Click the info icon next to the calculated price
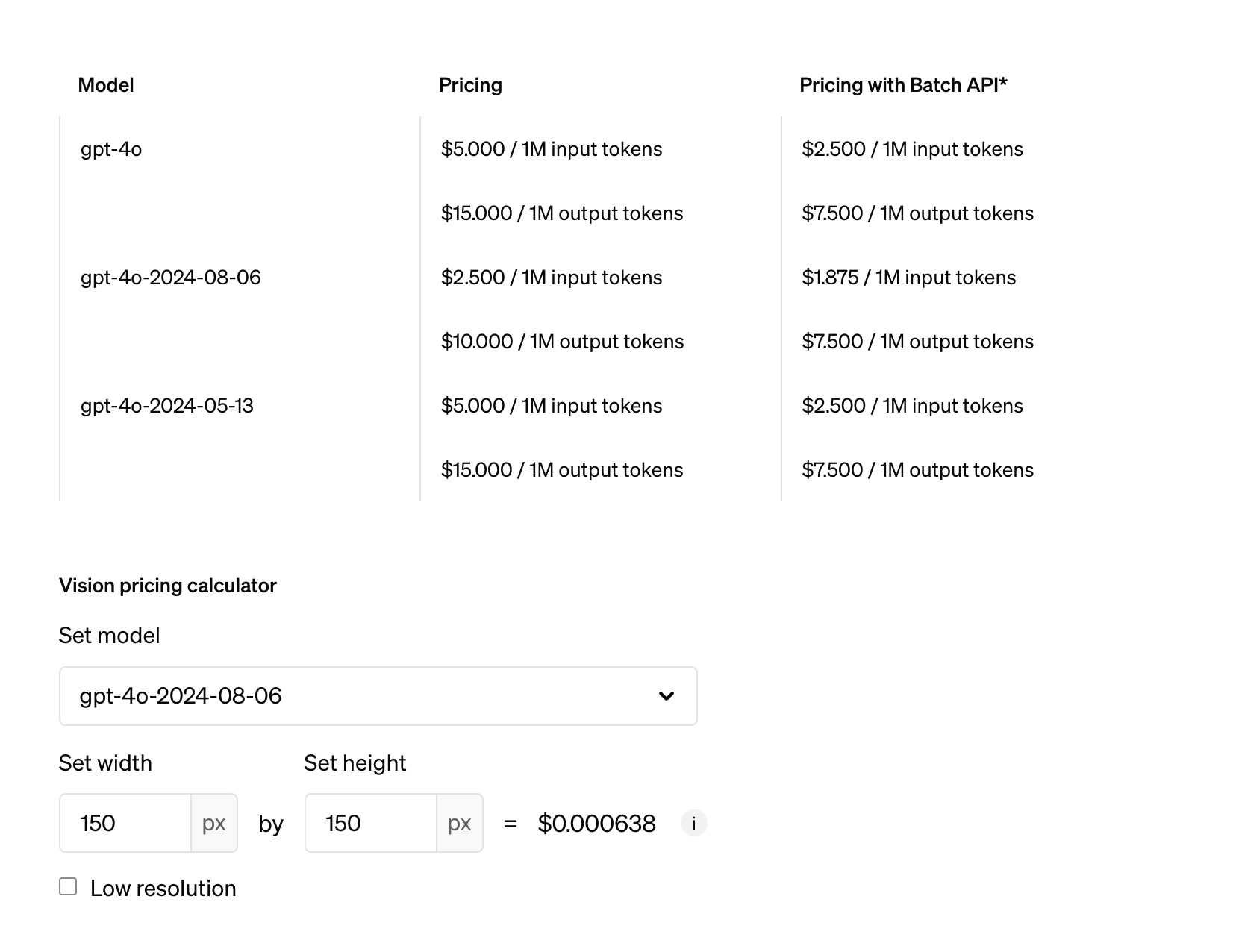Viewport: 1233px width, 952px height. pos(693,823)
